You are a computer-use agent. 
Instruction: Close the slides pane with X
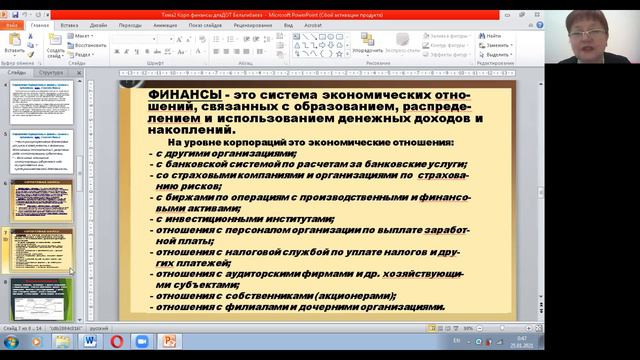point(79,73)
